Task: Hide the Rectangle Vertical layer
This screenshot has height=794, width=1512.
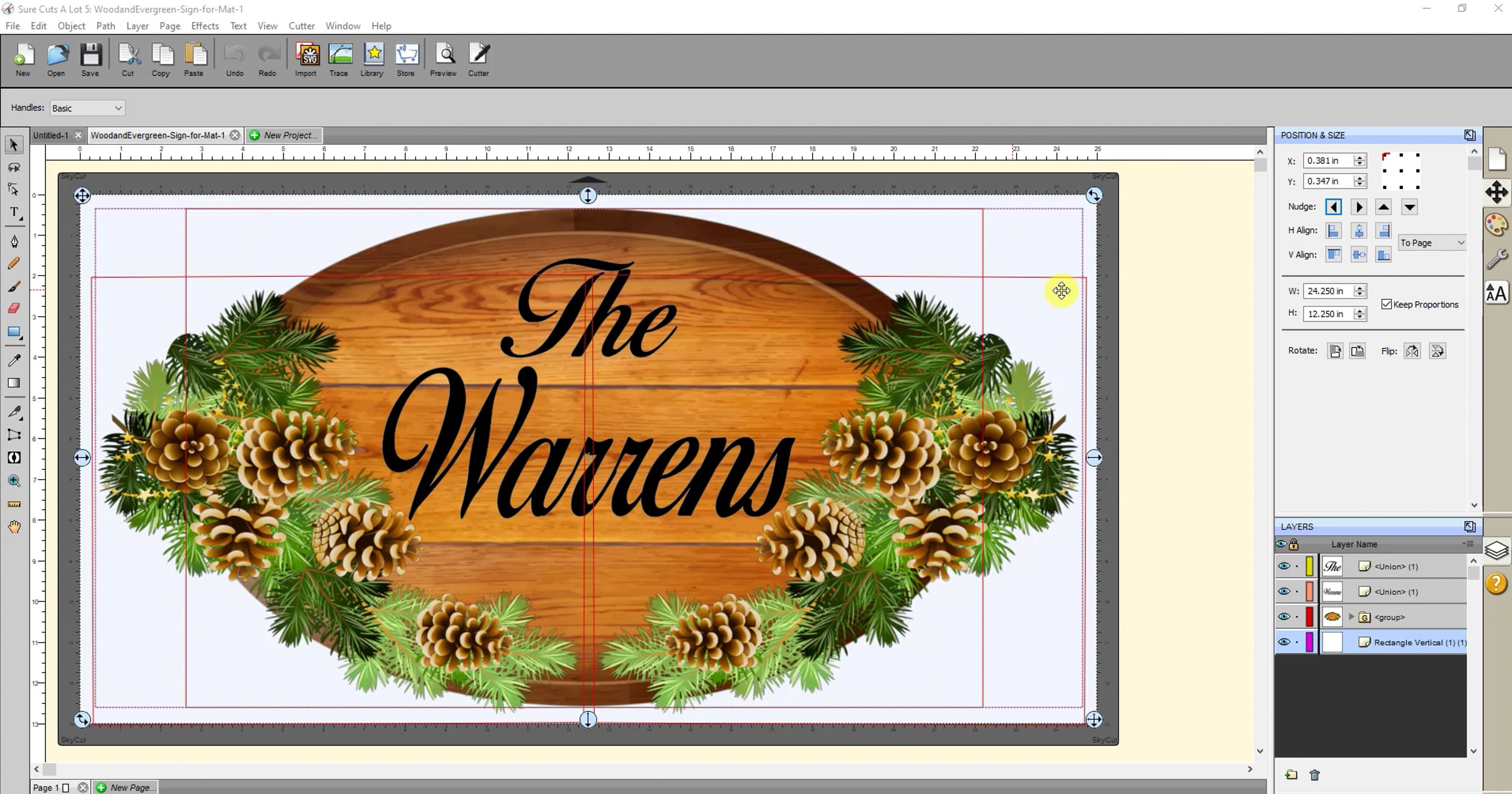Action: (x=1283, y=642)
